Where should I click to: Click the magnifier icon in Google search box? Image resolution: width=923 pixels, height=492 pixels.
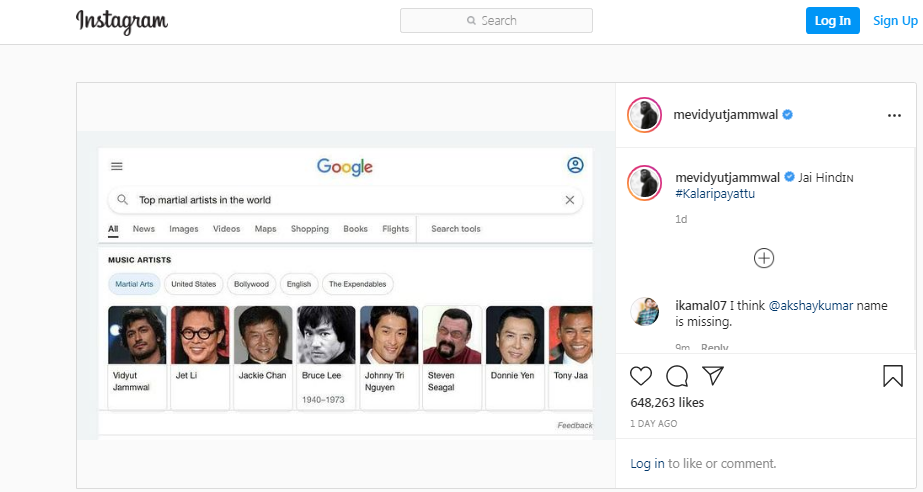tap(122, 200)
